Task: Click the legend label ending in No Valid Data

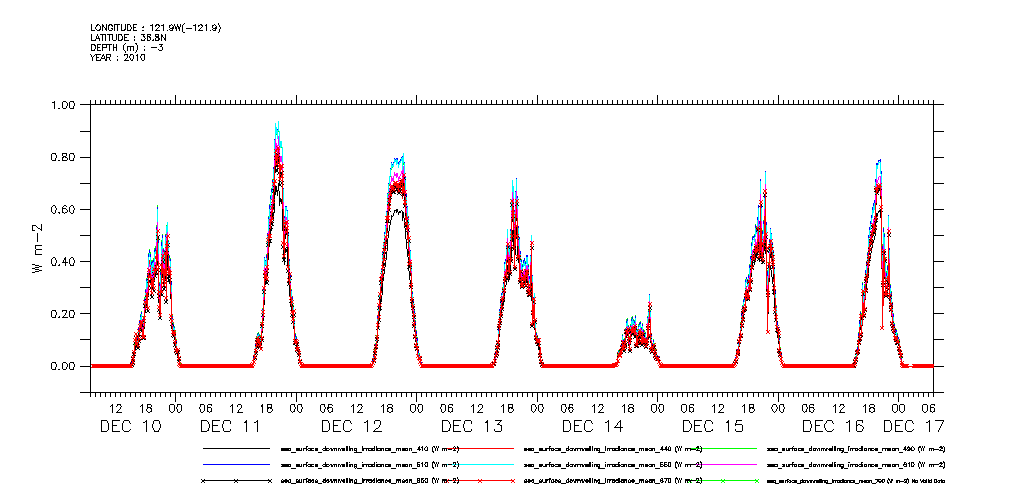Action: coord(856,481)
